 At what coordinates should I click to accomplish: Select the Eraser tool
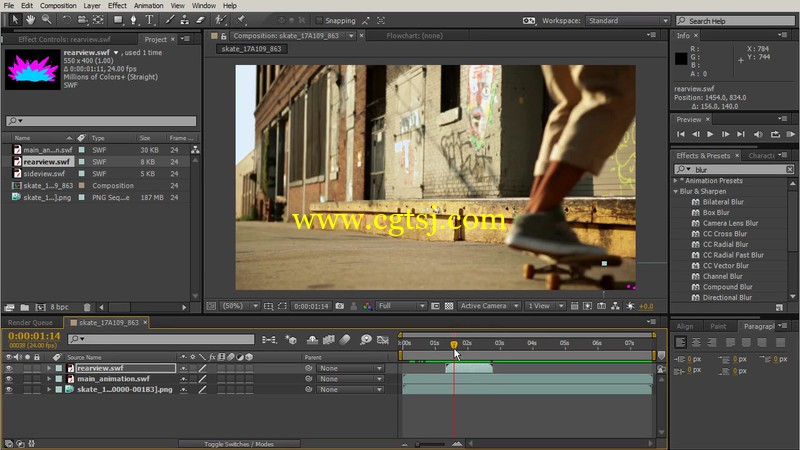point(201,20)
